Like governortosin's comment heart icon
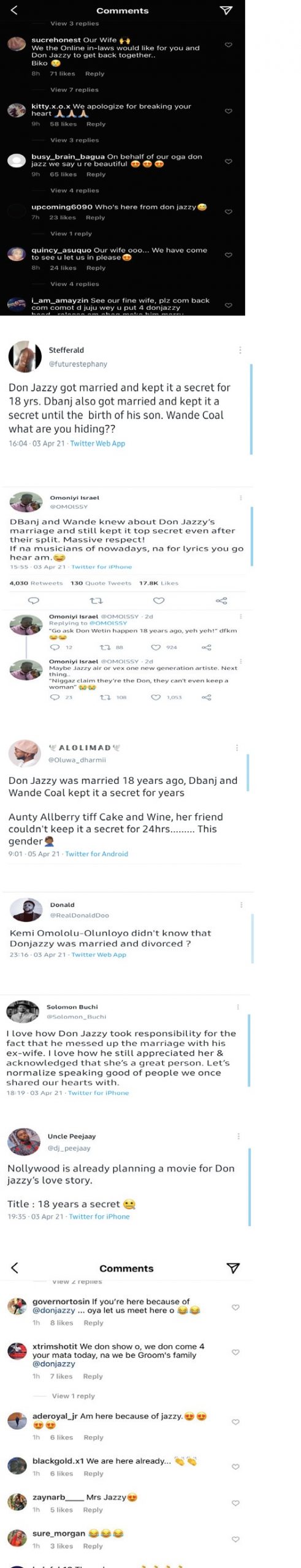The width and height of the screenshot is (301, 1568). (235, 1308)
